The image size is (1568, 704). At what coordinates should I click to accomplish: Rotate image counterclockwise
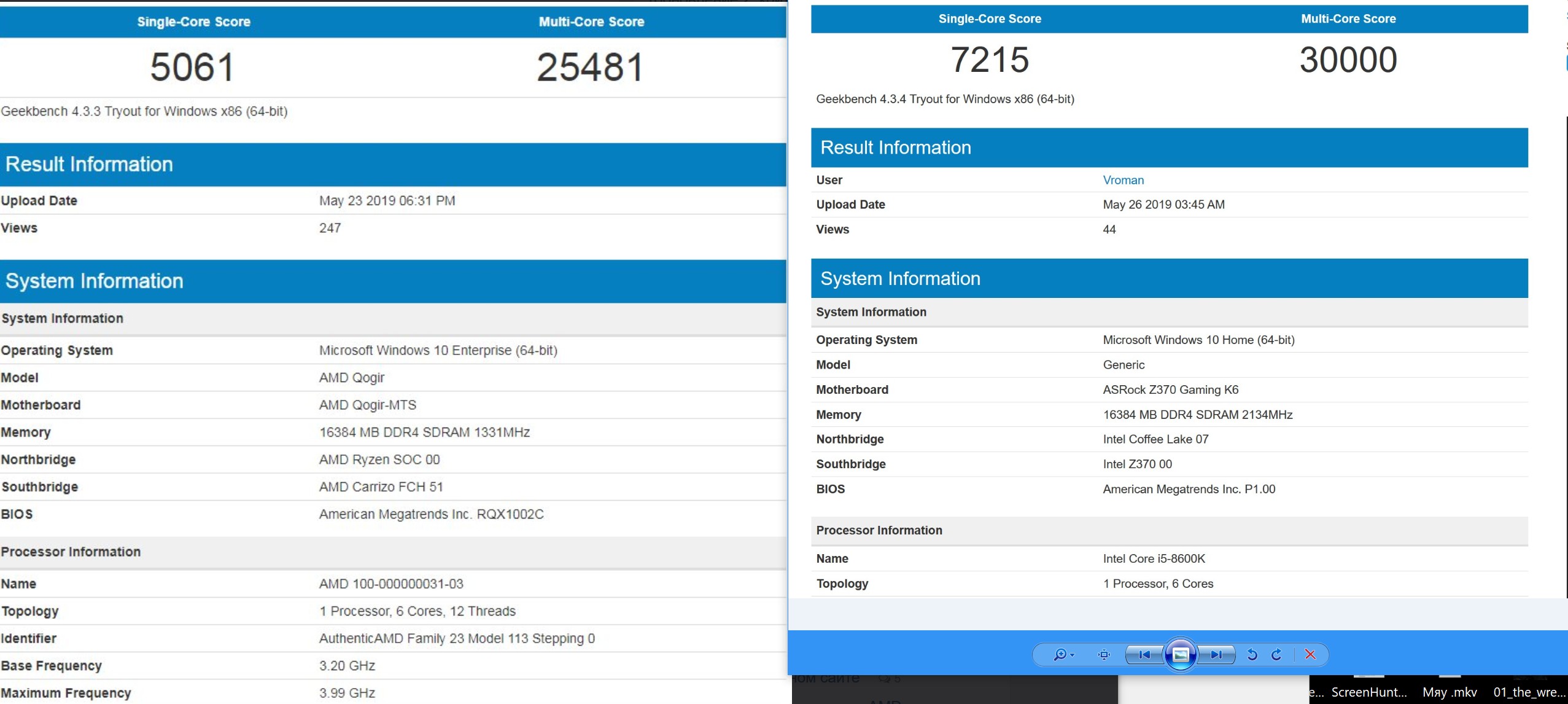(1252, 655)
